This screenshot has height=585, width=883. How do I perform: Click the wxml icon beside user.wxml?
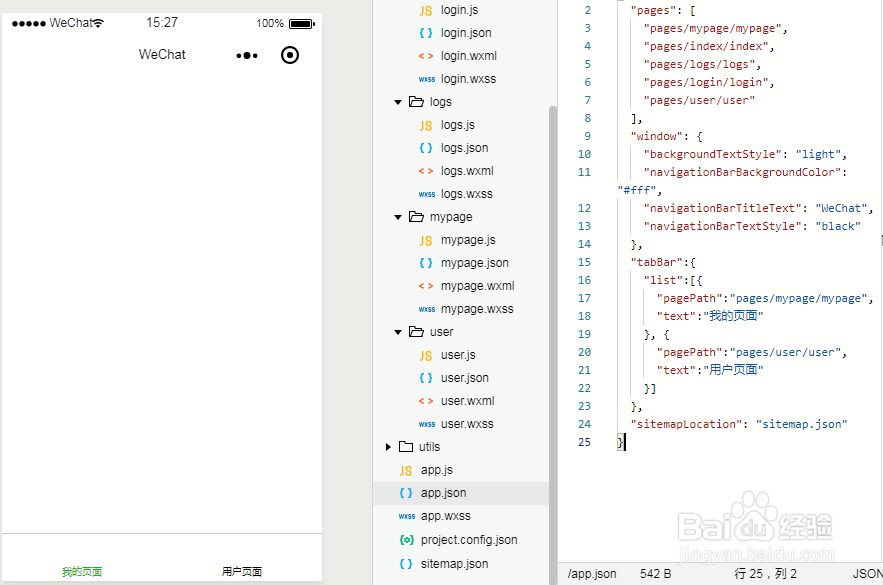coord(426,401)
